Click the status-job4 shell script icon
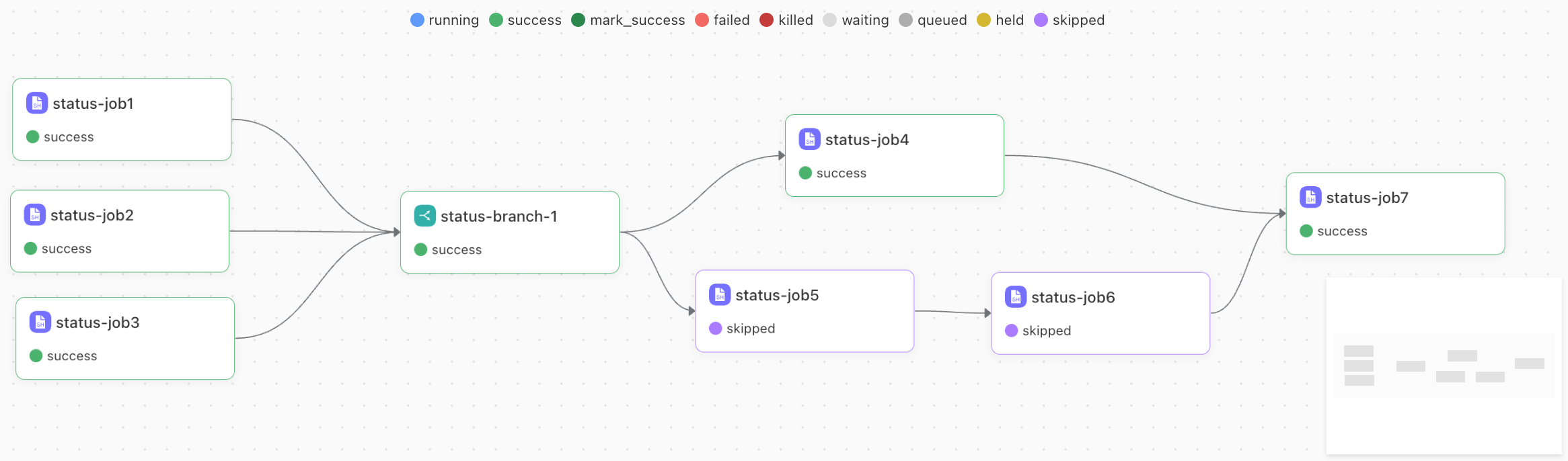Image resolution: width=1568 pixels, height=461 pixels. coord(810,139)
